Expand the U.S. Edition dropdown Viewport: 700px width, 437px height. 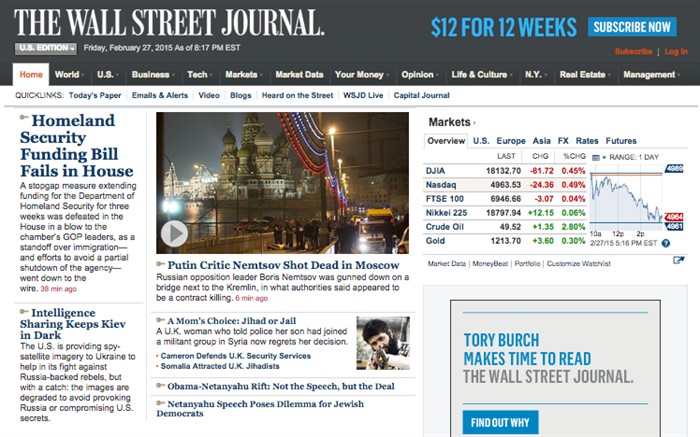click(46, 47)
